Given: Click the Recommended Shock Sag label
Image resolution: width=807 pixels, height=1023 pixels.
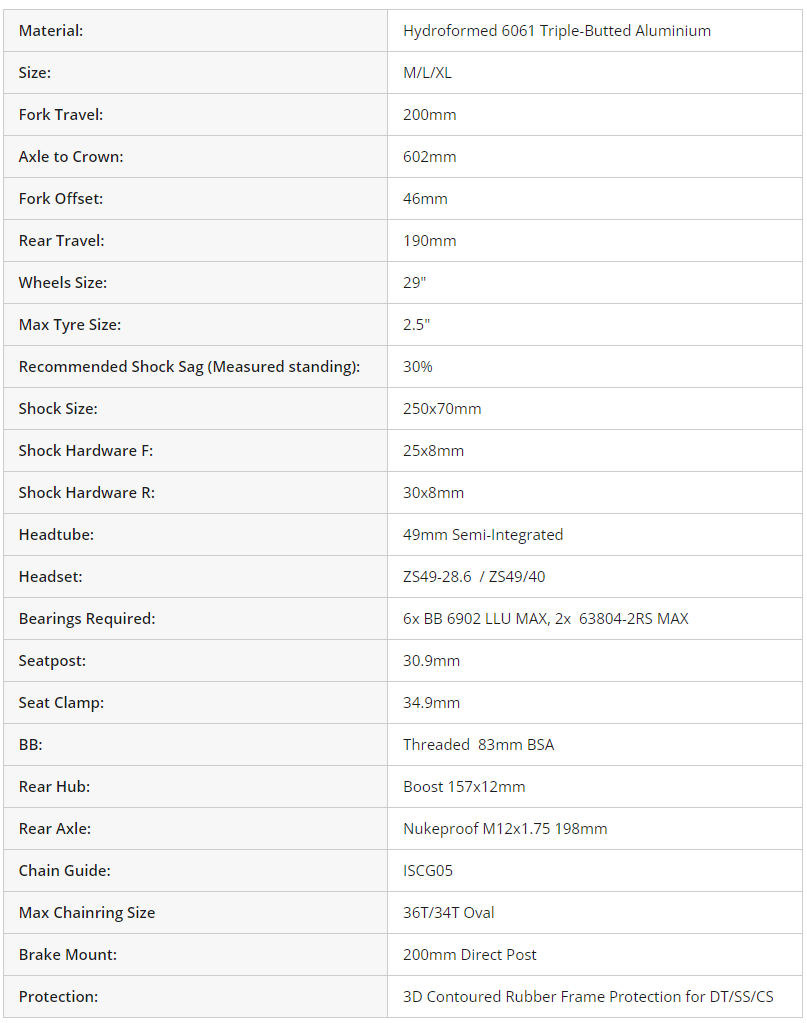Looking at the screenshot, I should (189, 367).
